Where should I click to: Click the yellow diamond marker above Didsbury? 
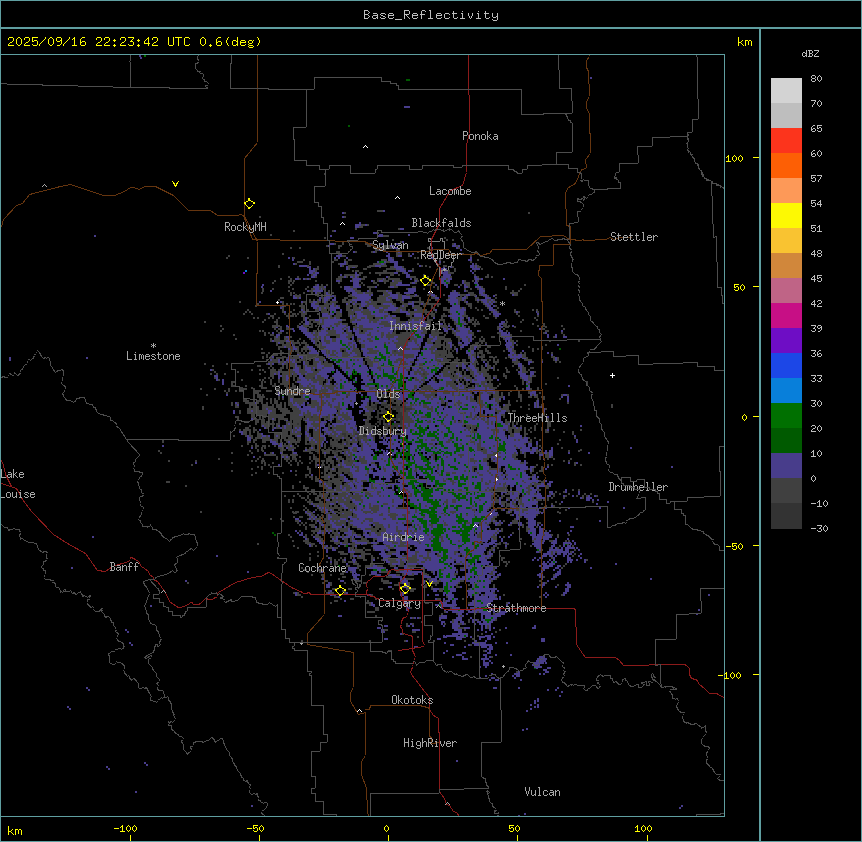click(x=389, y=416)
